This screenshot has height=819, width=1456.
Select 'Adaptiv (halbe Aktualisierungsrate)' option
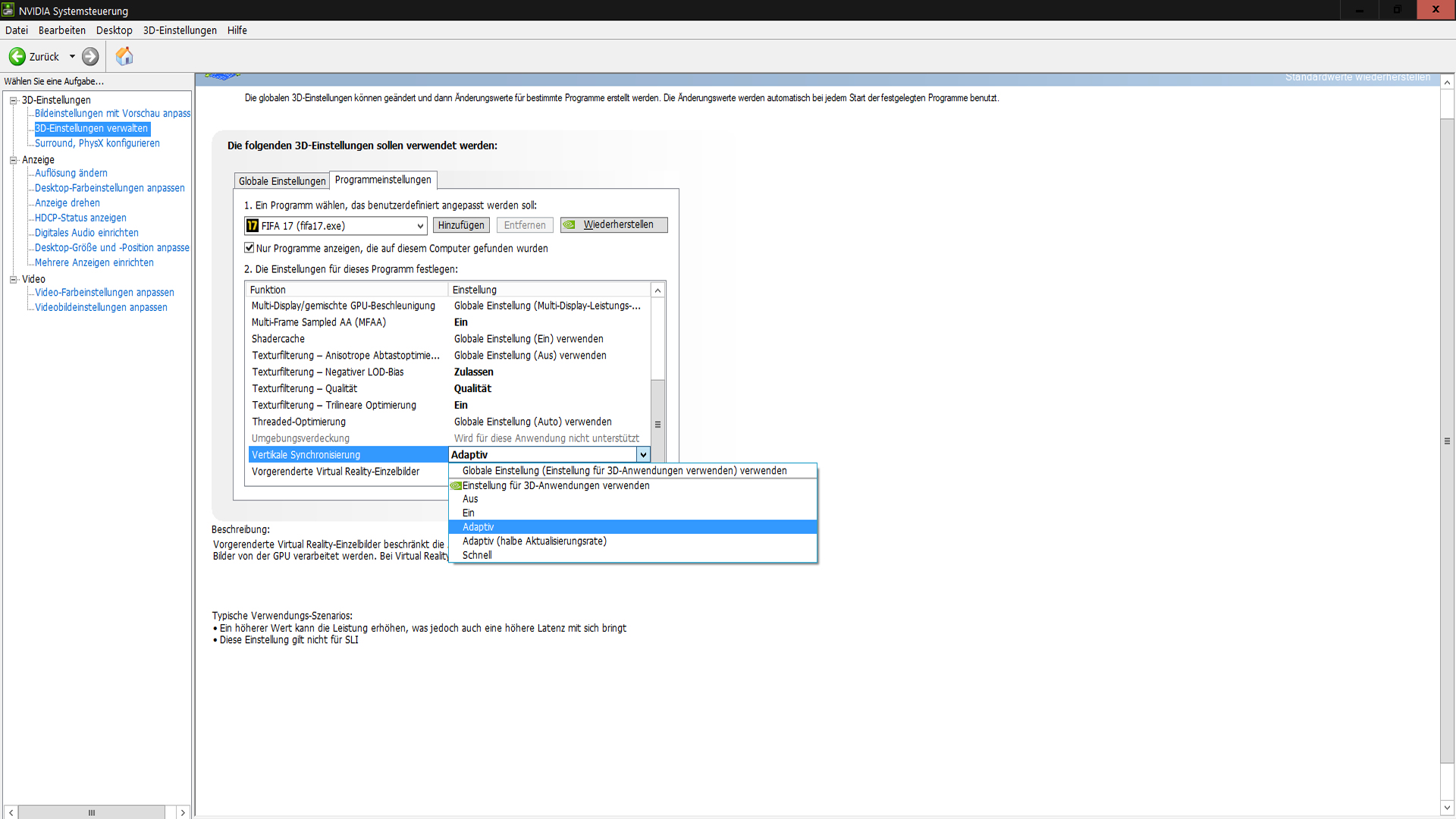coord(534,541)
